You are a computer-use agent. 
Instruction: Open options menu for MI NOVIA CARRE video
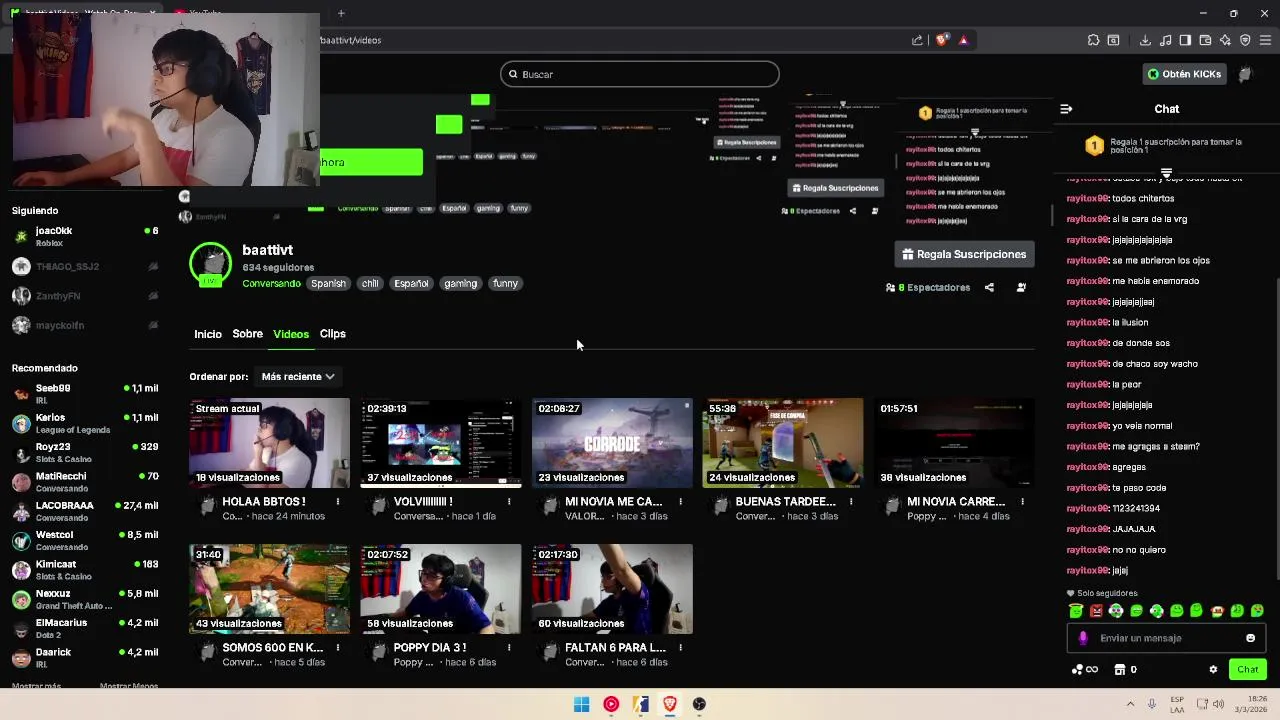coord(1022,502)
